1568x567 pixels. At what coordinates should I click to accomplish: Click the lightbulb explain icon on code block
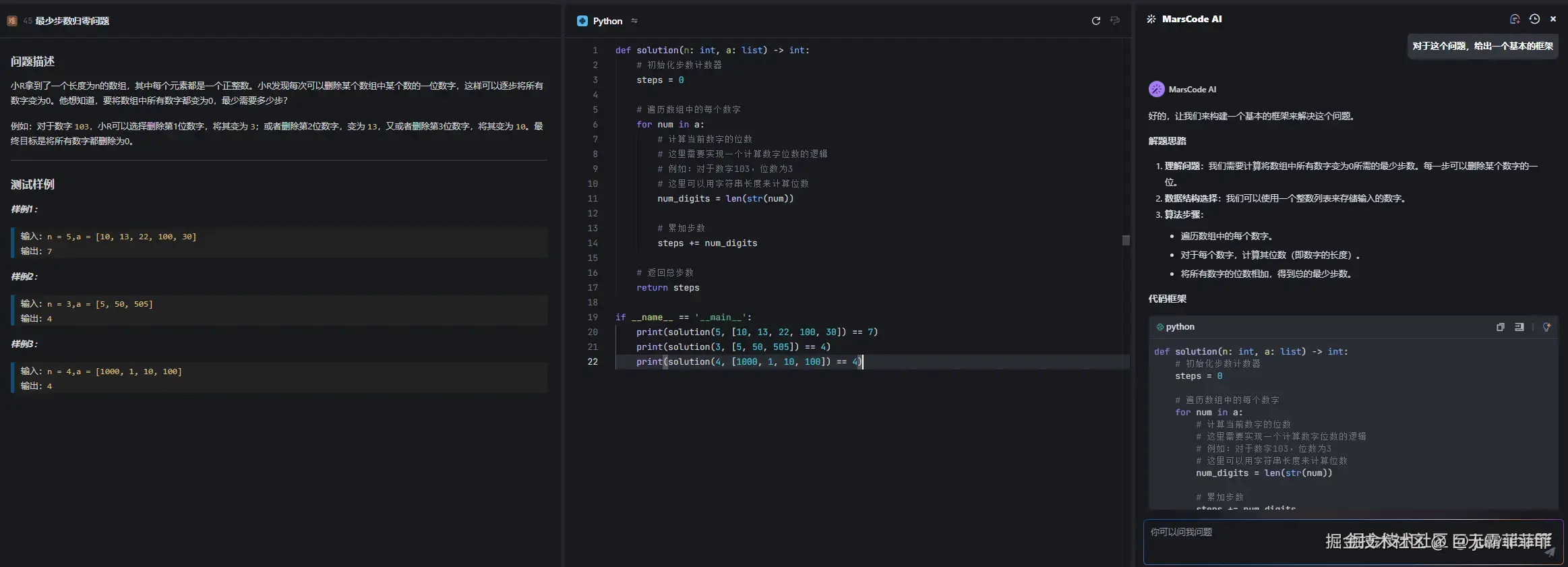(x=1547, y=327)
